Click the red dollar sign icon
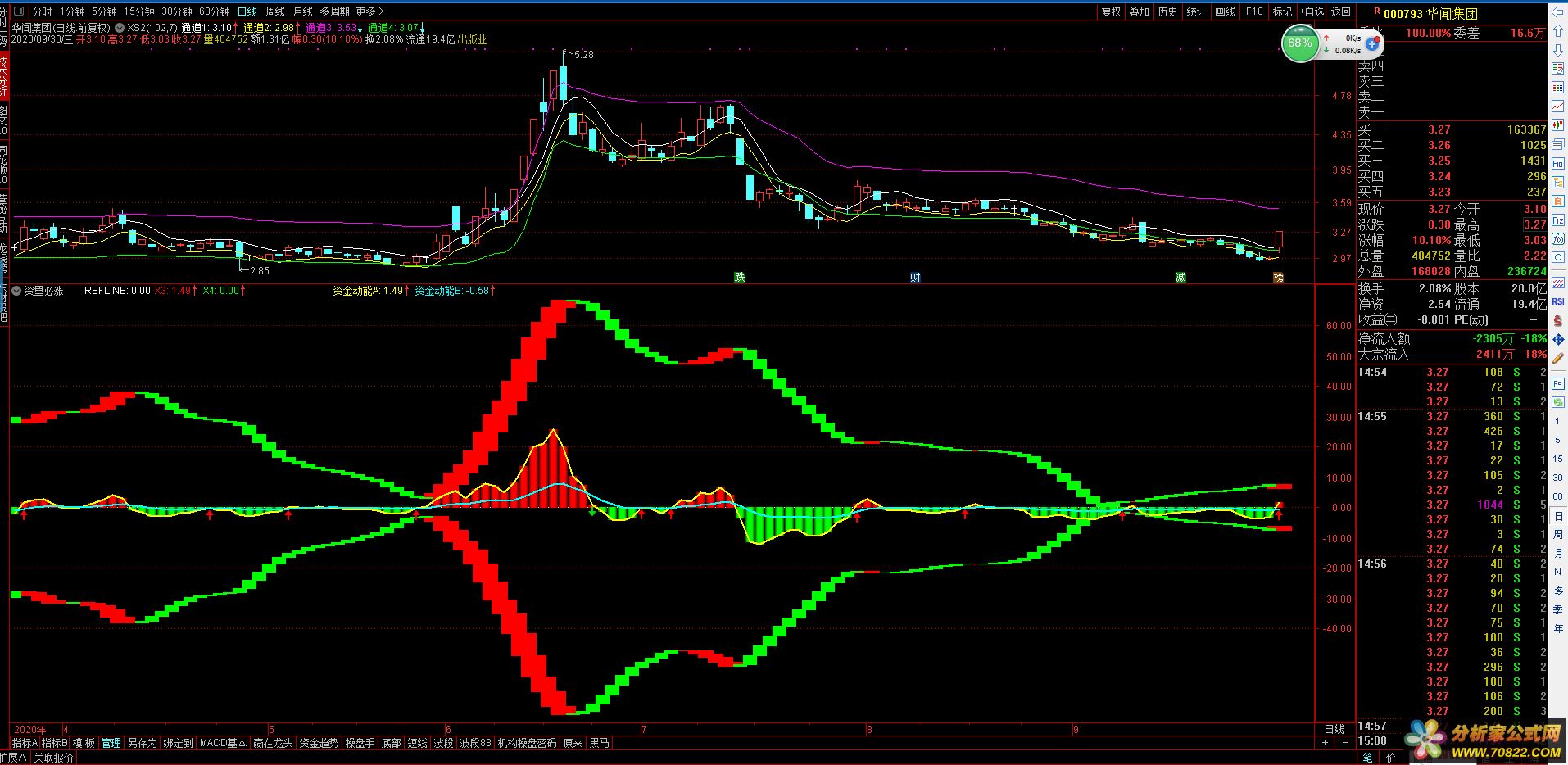Image resolution: width=1568 pixels, height=765 pixels. (x=1557, y=321)
